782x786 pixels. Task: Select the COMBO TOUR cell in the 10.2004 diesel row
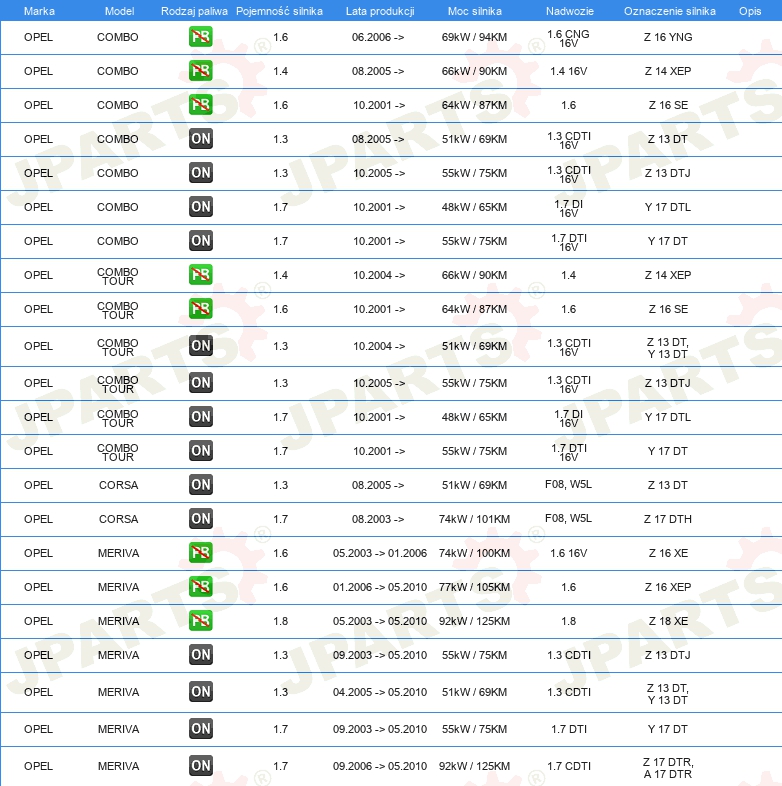[x=118, y=347]
